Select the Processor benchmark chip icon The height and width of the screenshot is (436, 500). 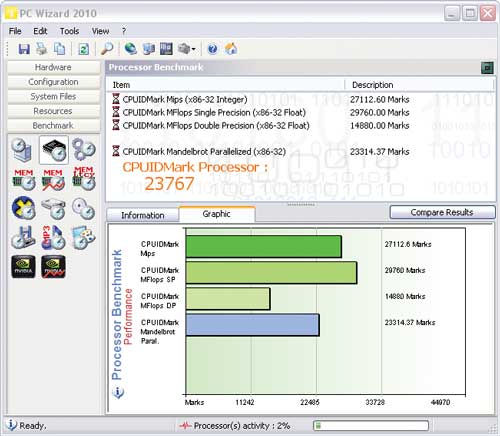pyautogui.click(x=54, y=150)
